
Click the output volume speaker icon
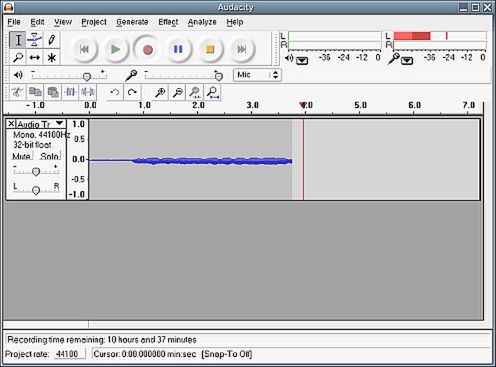point(18,75)
